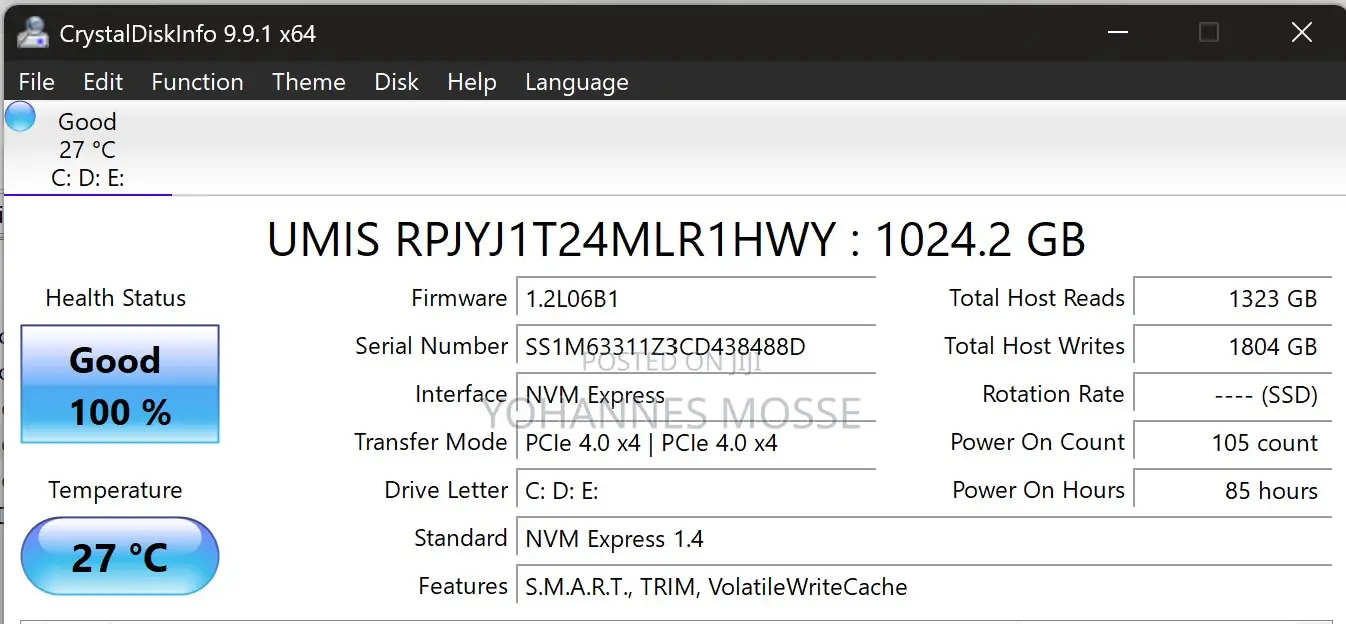Click the Temperature label
Image resolution: width=1346 pixels, height=624 pixels.
(x=116, y=490)
